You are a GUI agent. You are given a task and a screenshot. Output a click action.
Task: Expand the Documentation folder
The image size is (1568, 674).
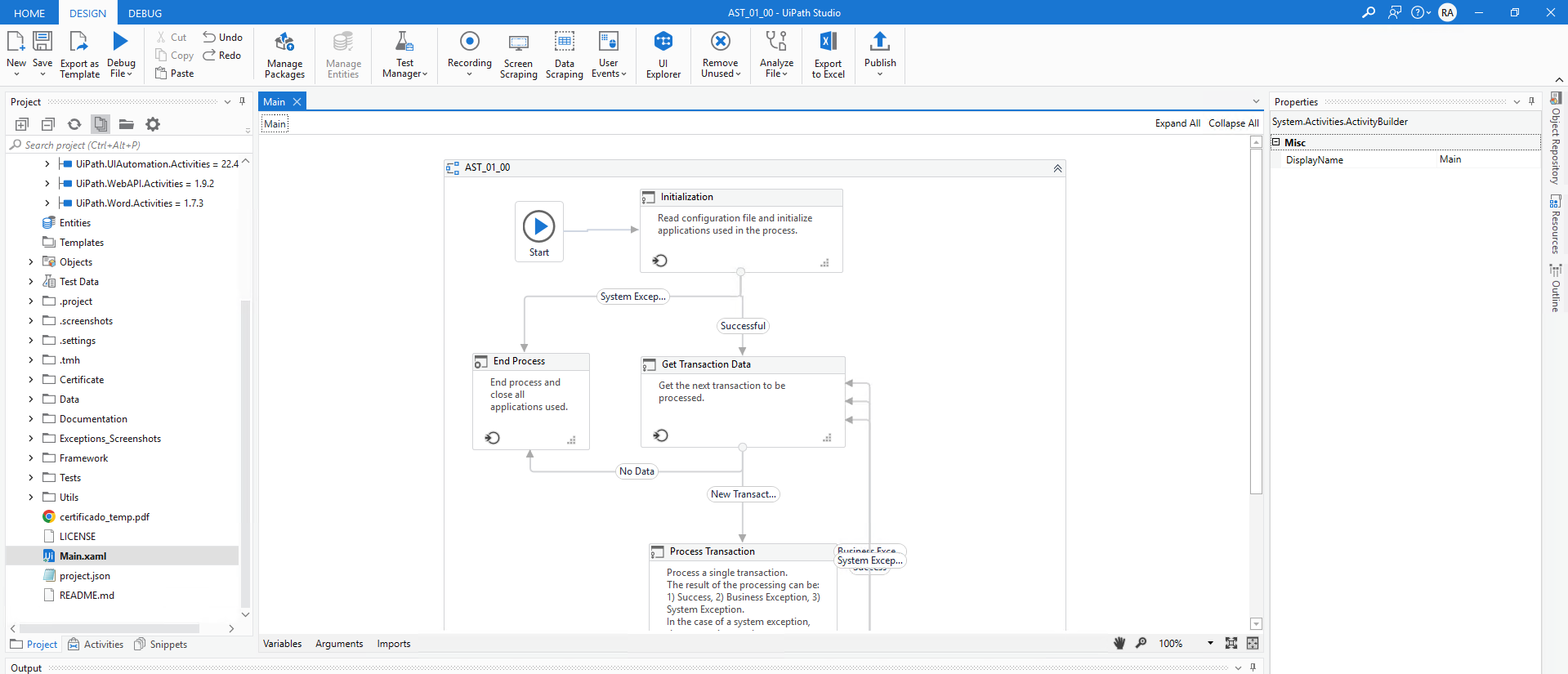click(x=31, y=419)
